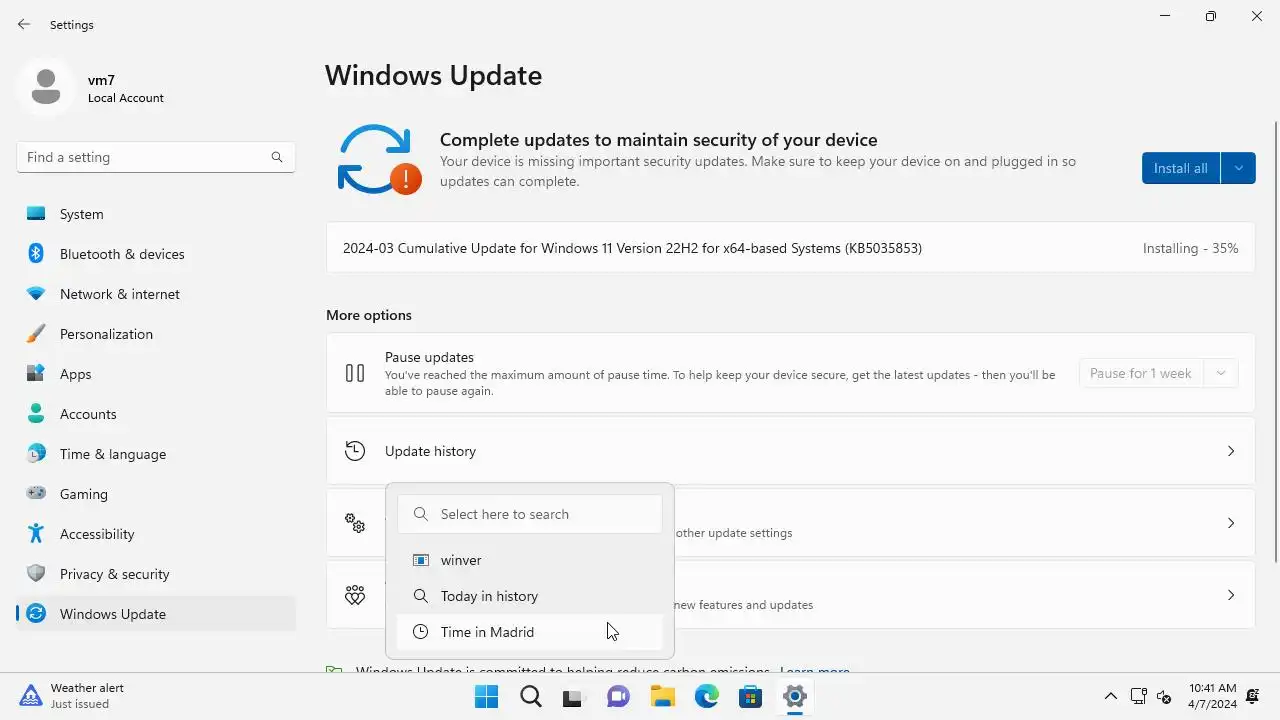Show hidden icons in system tray
Viewport: 1280px width, 720px height.
[1110, 696]
